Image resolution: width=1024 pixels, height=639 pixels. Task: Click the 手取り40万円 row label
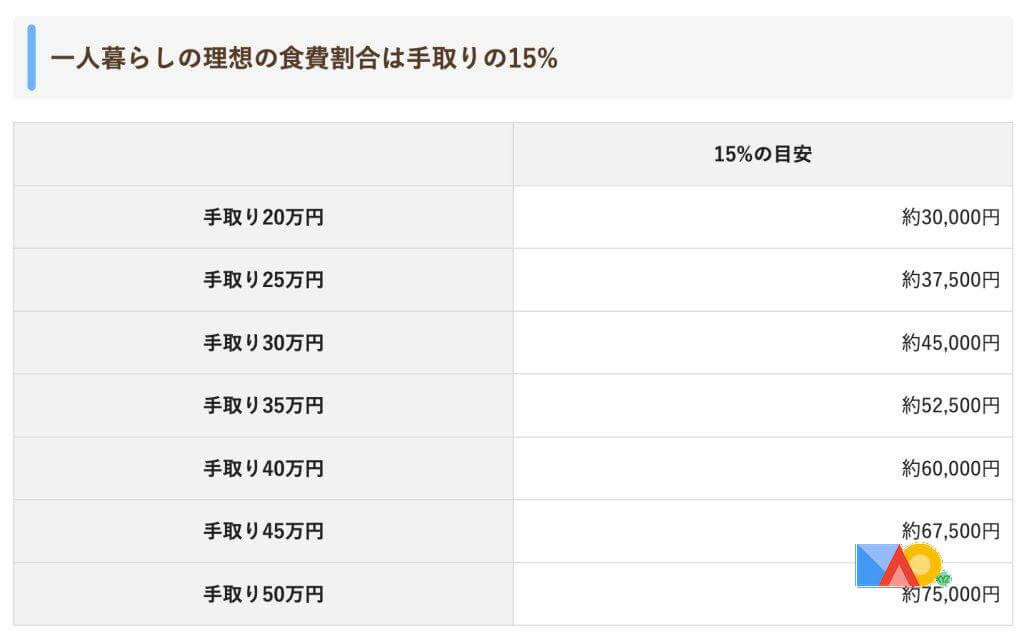263,468
